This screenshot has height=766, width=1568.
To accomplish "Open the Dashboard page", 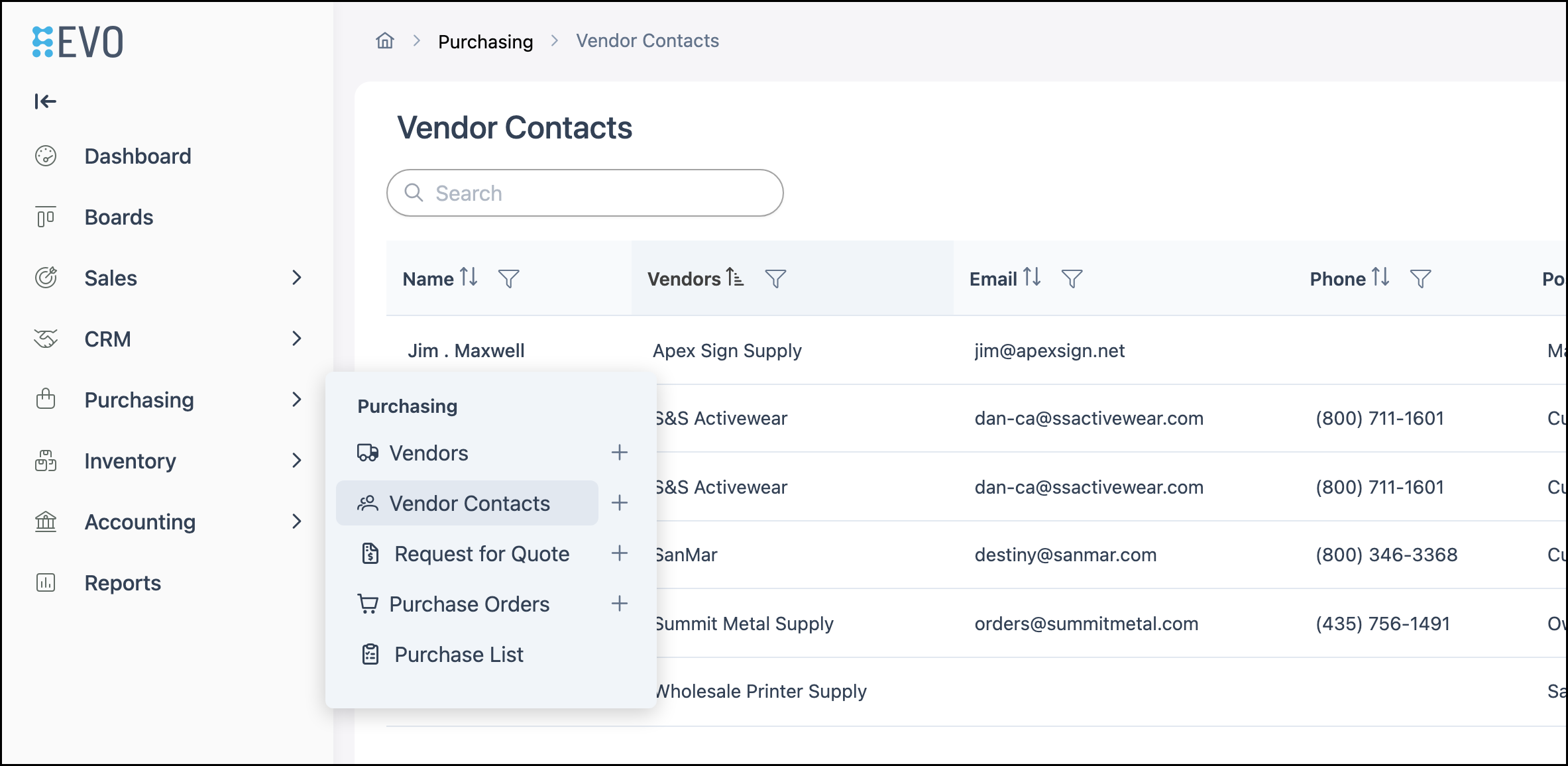I will point(138,156).
